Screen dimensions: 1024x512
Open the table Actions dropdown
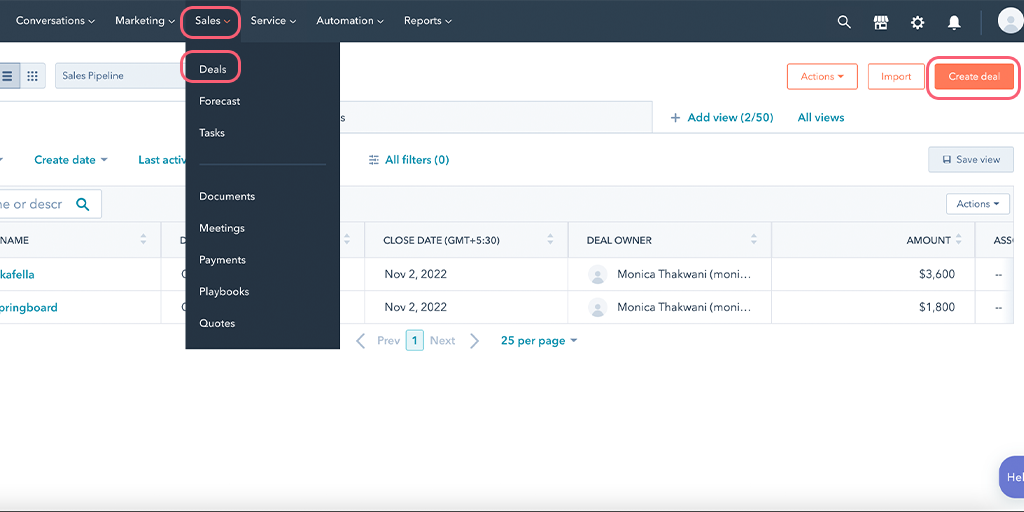pos(978,204)
